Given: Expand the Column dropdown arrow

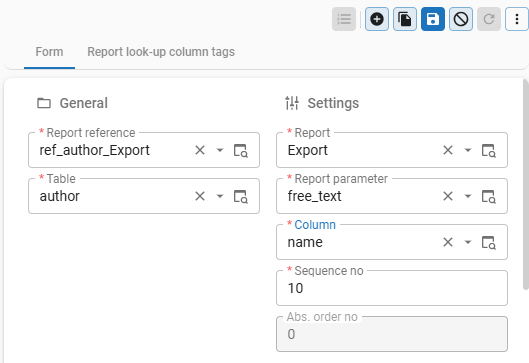Looking at the screenshot, I should (x=468, y=242).
